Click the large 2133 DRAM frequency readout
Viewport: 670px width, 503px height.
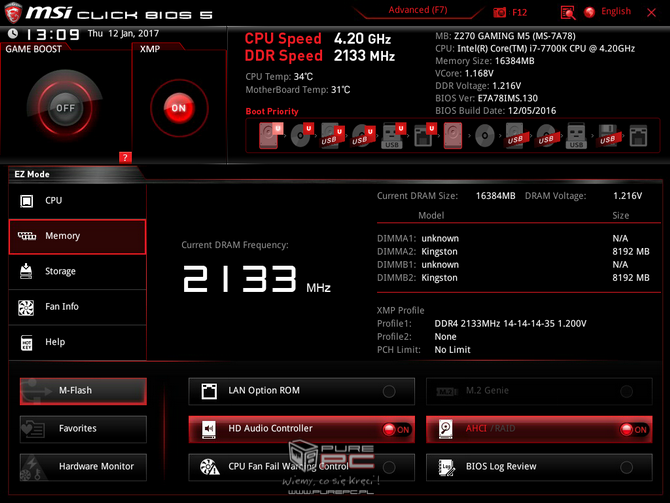point(239,279)
